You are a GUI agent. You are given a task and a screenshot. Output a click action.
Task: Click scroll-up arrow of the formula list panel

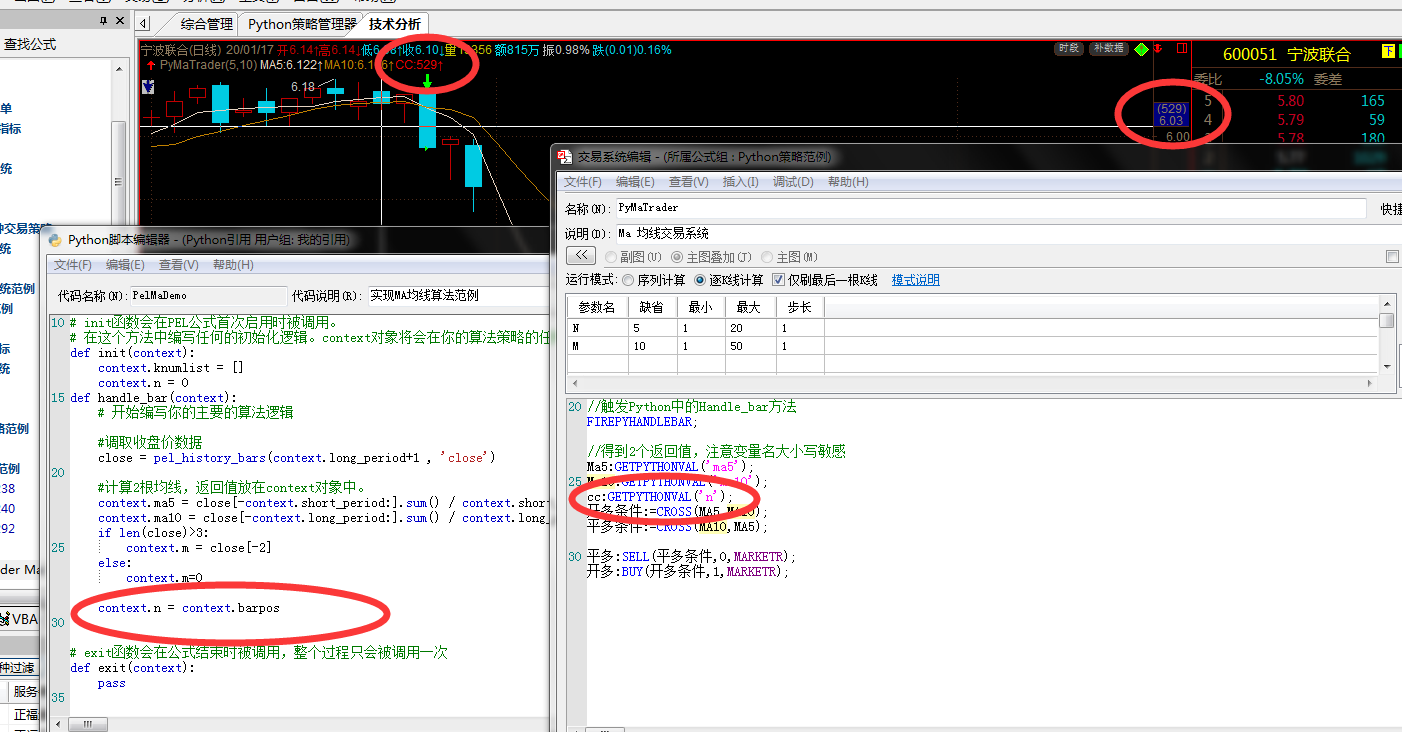point(119,67)
